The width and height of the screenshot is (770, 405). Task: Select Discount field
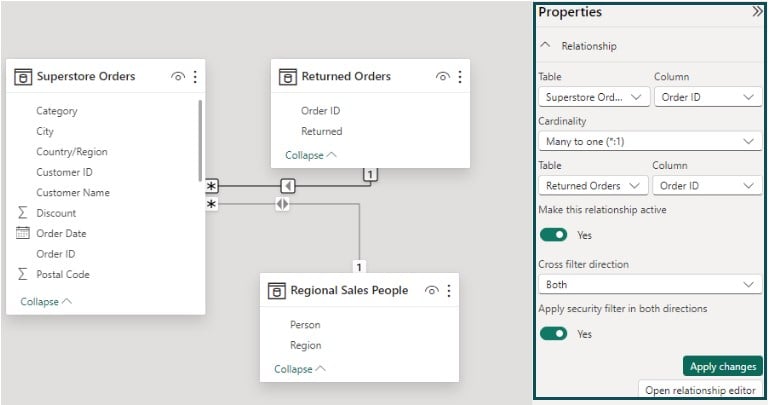[x=56, y=213]
